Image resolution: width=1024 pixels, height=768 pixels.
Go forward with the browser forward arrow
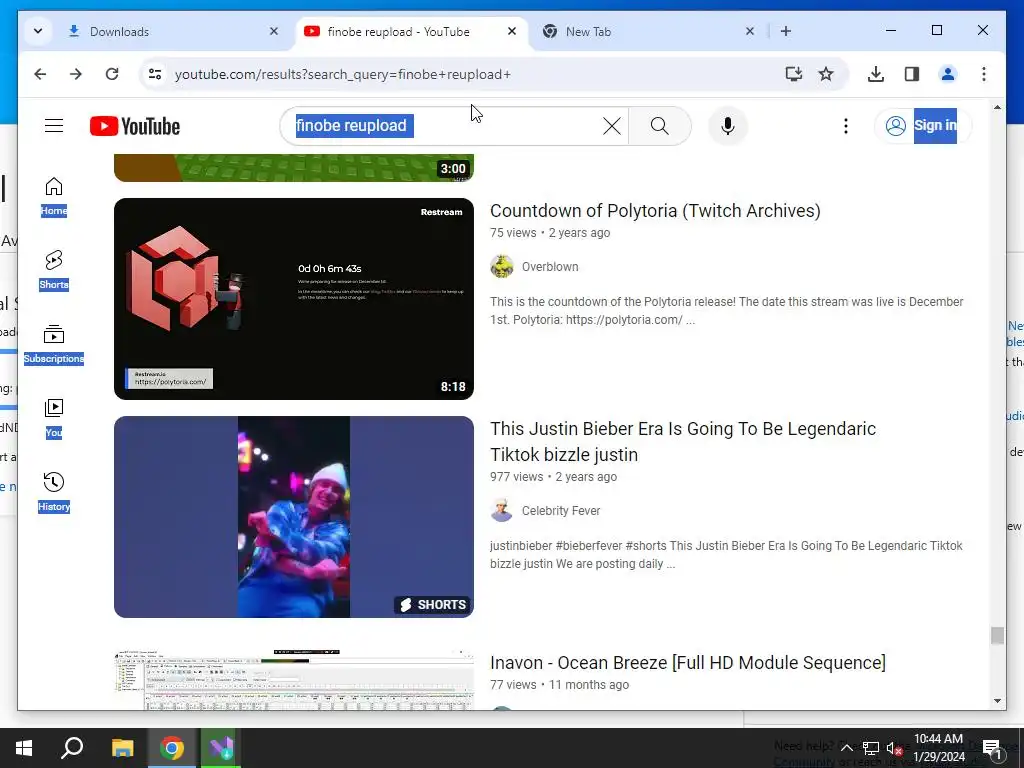point(76,74)
